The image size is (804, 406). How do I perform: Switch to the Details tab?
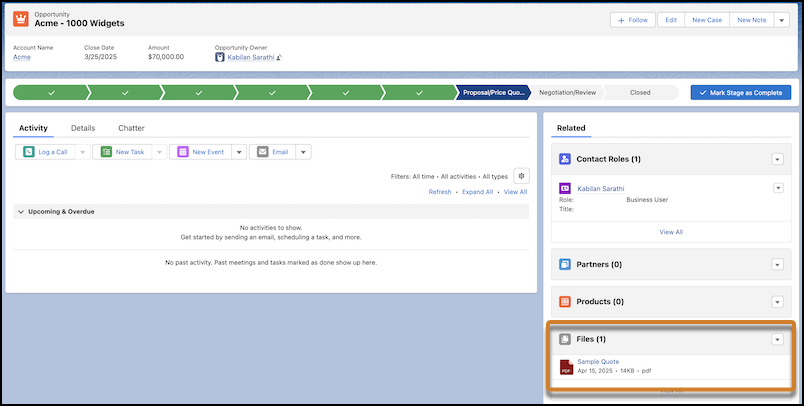point(83,128)
